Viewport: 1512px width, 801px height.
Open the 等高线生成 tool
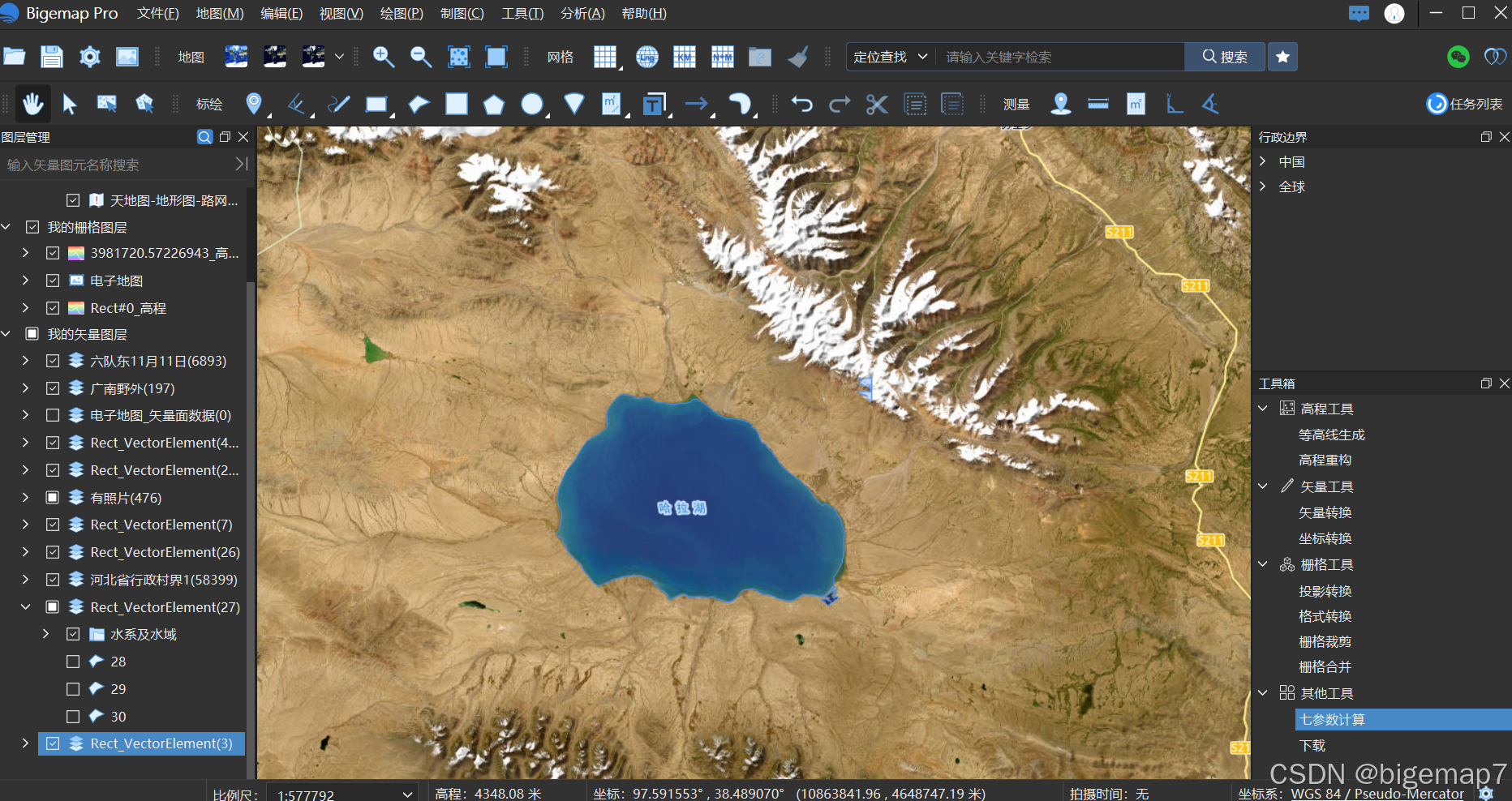tap(1332, 435)
